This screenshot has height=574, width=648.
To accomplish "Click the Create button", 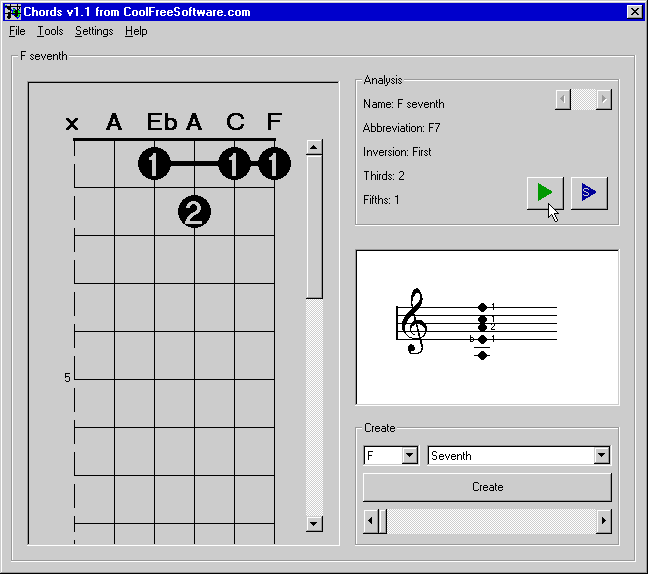I will click(x=487, y=487).
